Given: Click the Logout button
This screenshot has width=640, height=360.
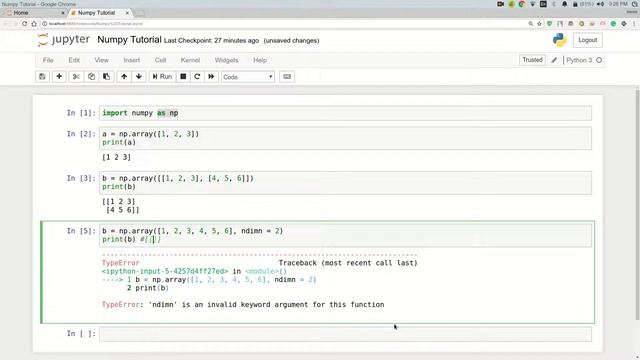Looking at the screenshot, I should 587,40.
